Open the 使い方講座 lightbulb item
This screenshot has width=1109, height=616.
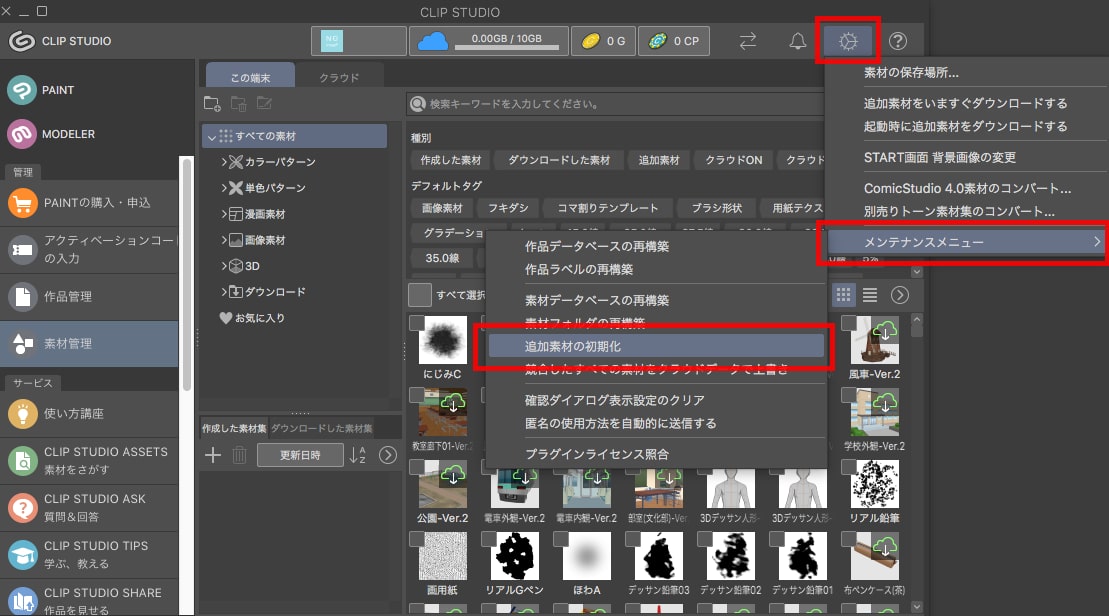tap(89, 414)
